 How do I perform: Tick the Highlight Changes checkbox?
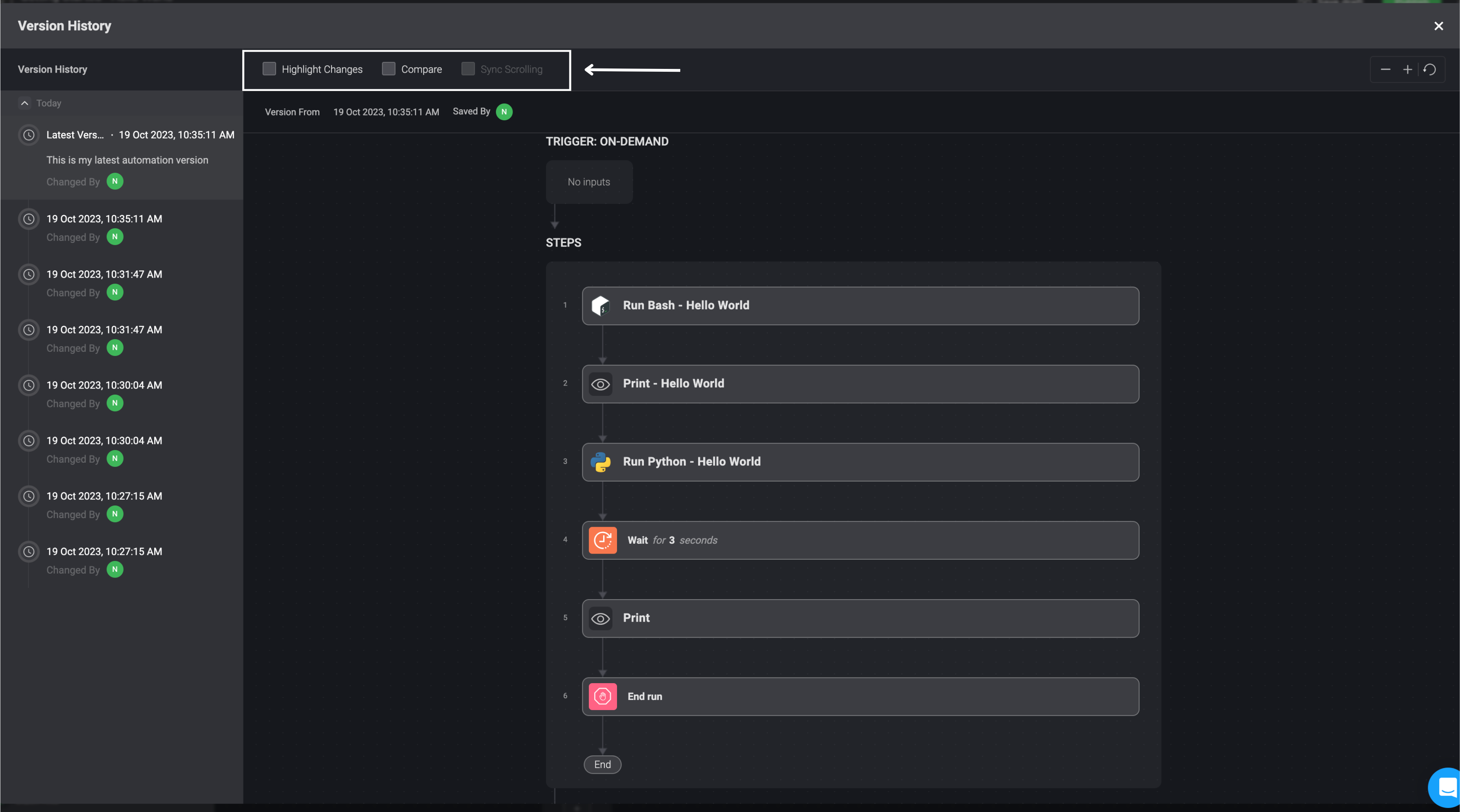269,69
